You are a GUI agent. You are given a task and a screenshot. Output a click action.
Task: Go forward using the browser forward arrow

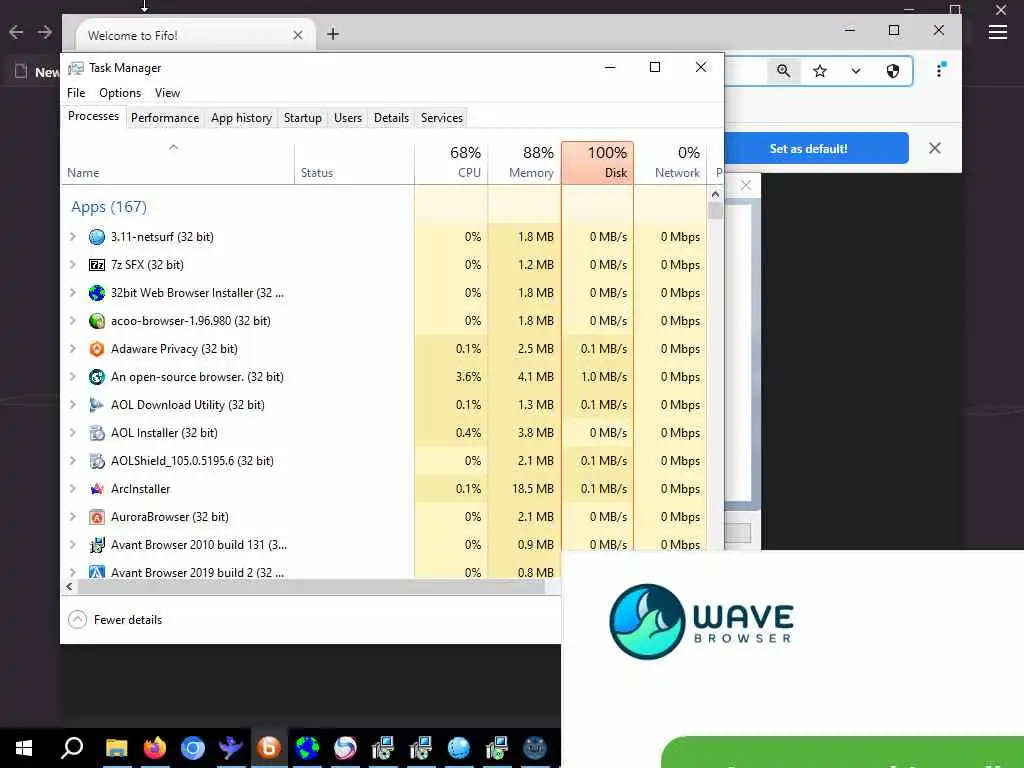point(44,32)
